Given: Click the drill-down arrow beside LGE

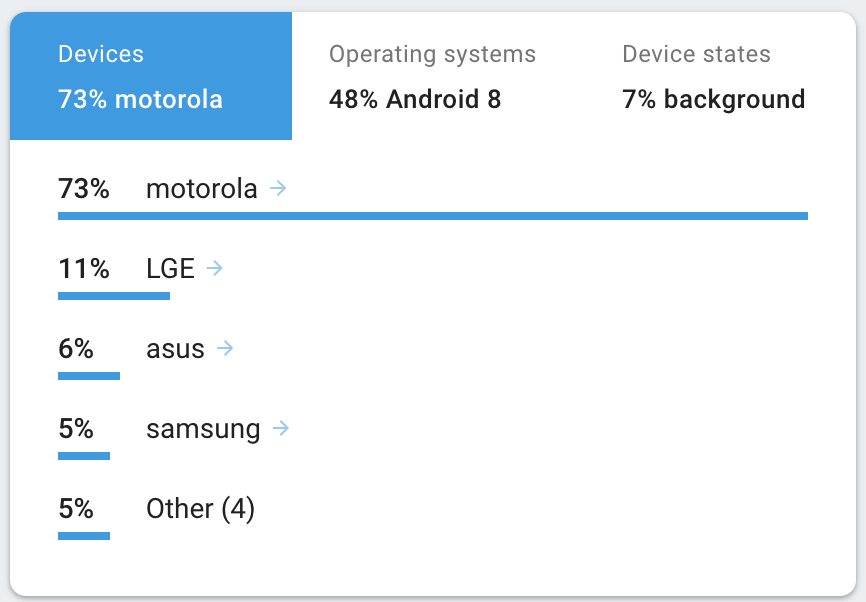Looking at the screenshot, I should 214,268.
